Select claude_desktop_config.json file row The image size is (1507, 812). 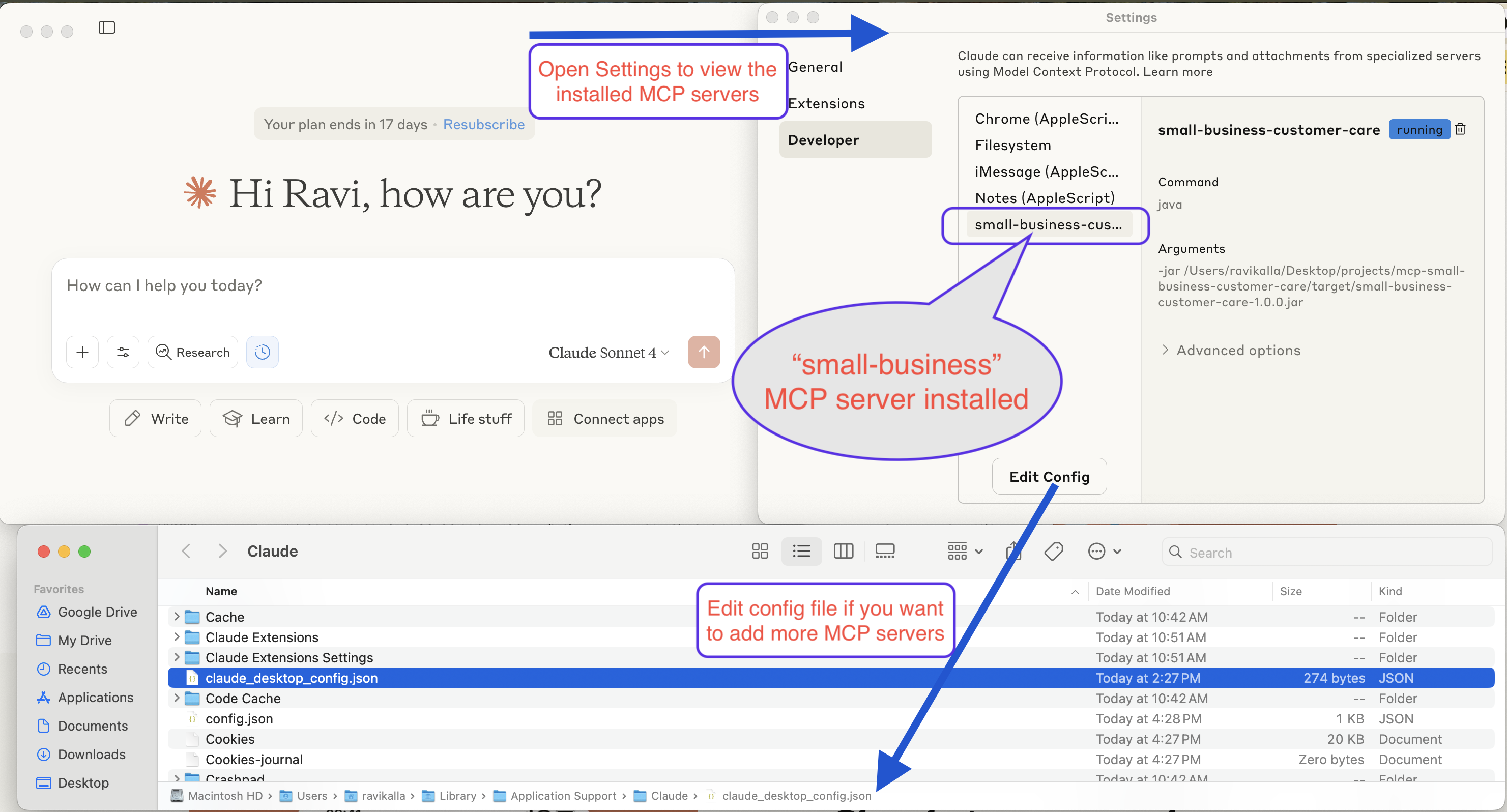pyautogui.click(x=831, y=678)
